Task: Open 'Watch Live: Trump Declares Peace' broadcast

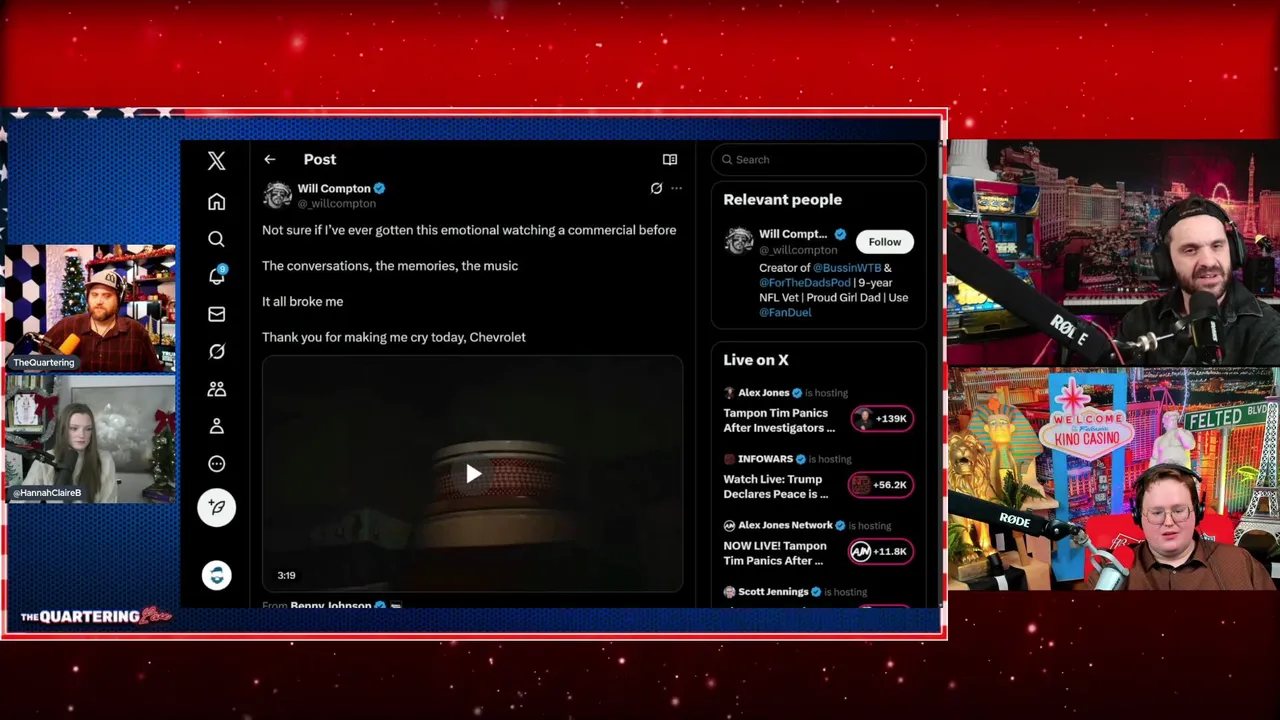Action: click(x=776, y=486)
